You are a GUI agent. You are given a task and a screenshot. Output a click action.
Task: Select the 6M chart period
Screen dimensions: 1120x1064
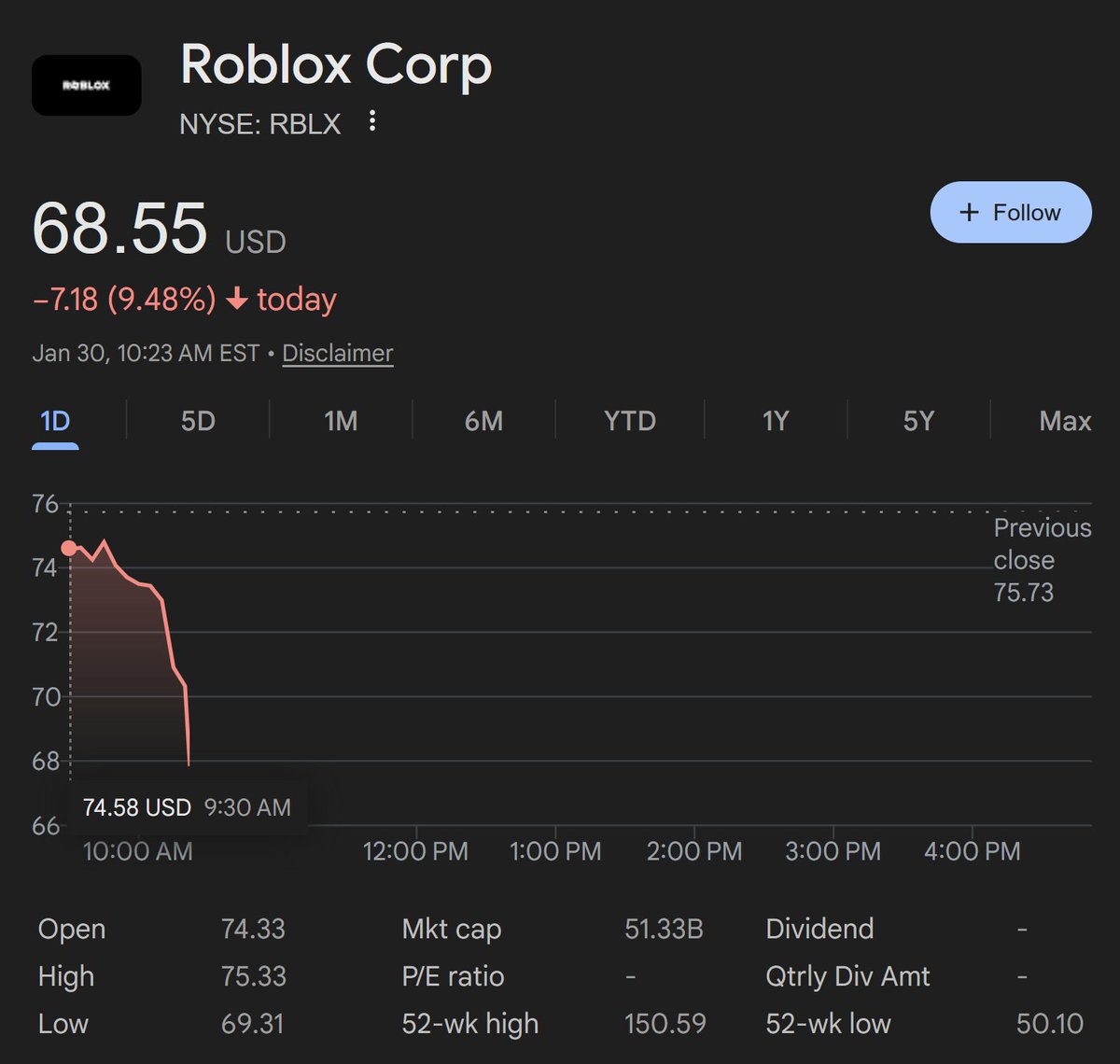coord(484,421)
